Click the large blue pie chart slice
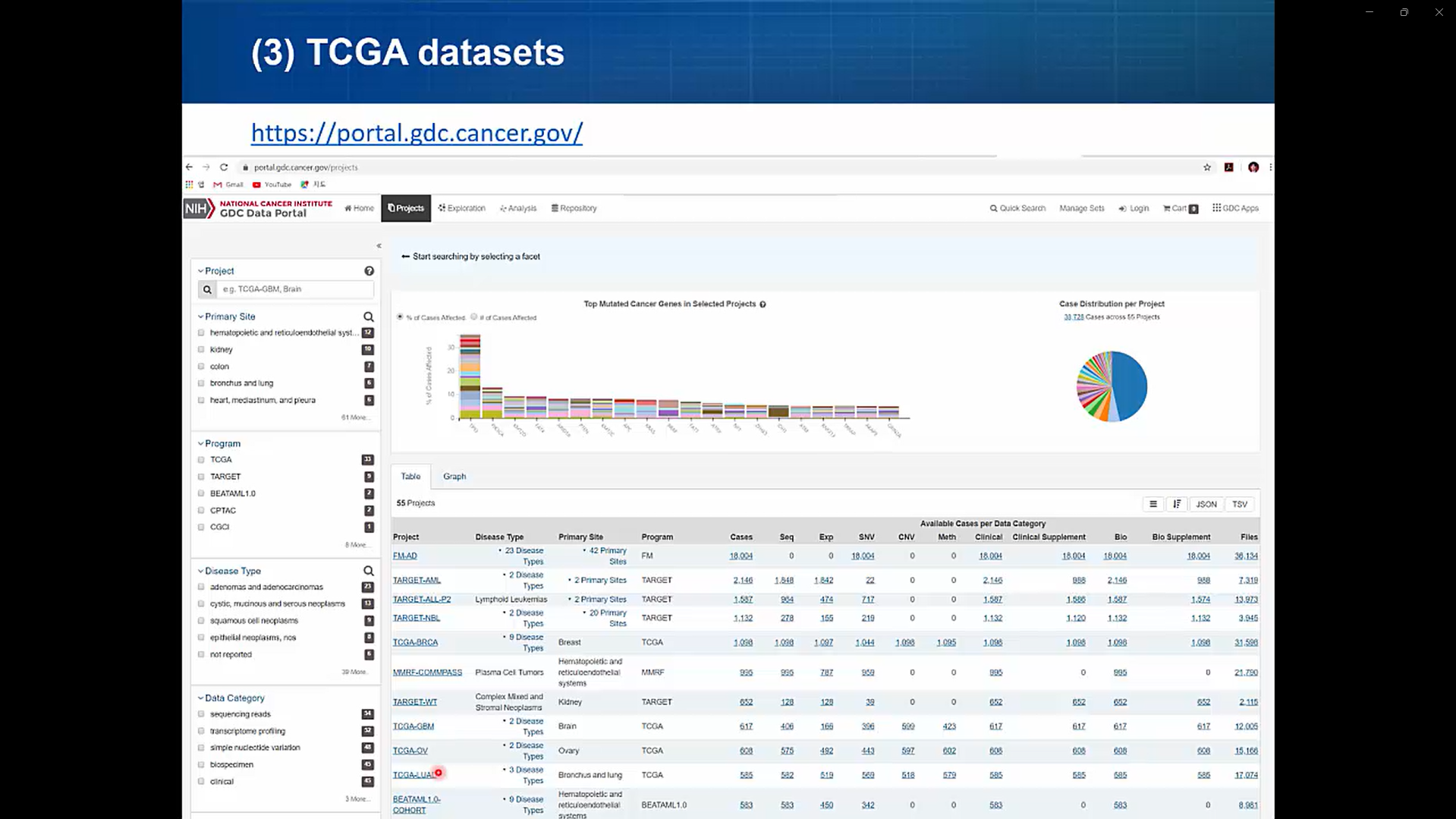The height and width of the screenshot is (819, 1456). point(1131,386)
